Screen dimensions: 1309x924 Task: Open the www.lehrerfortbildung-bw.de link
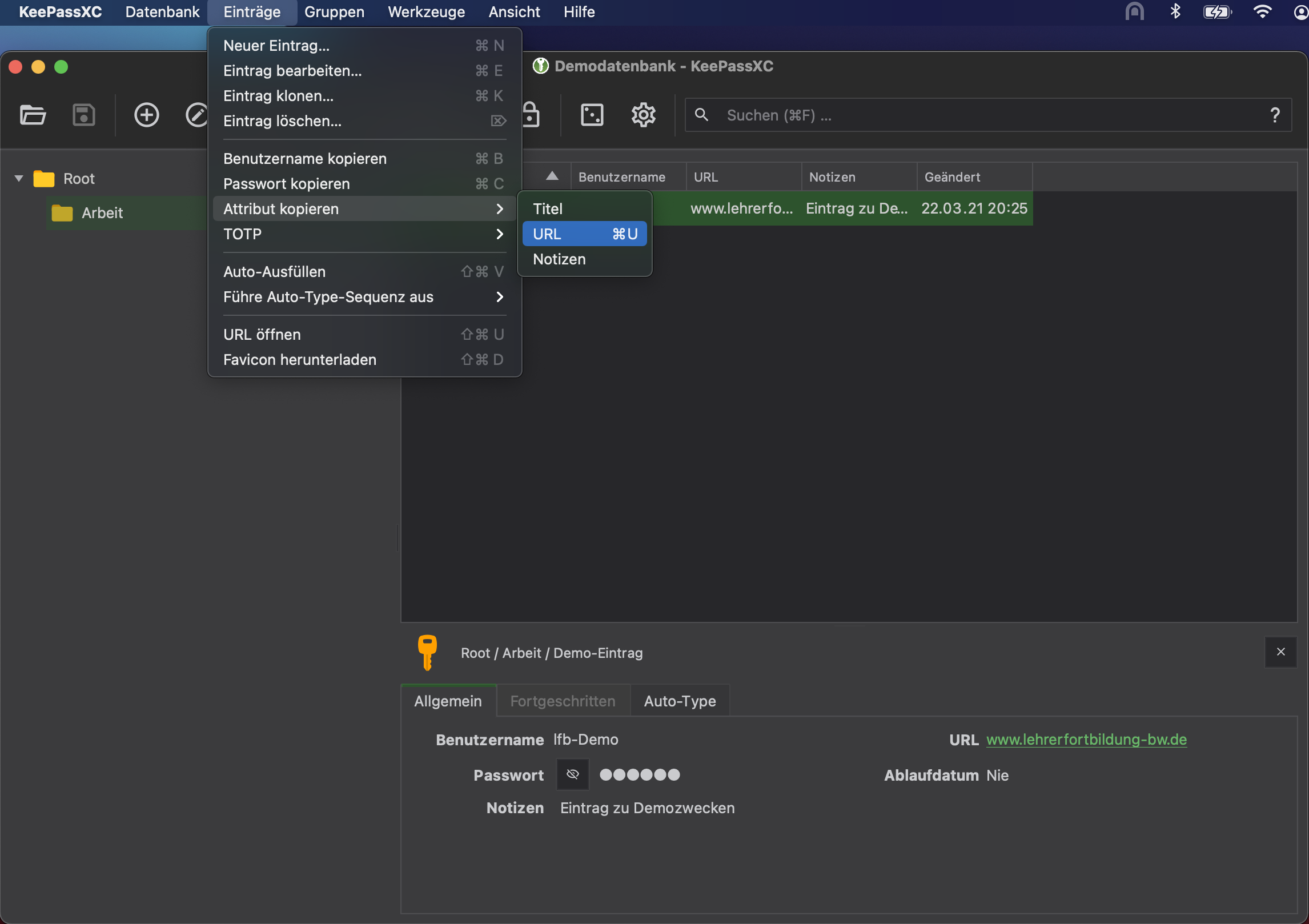click(x=1086, y=740)
